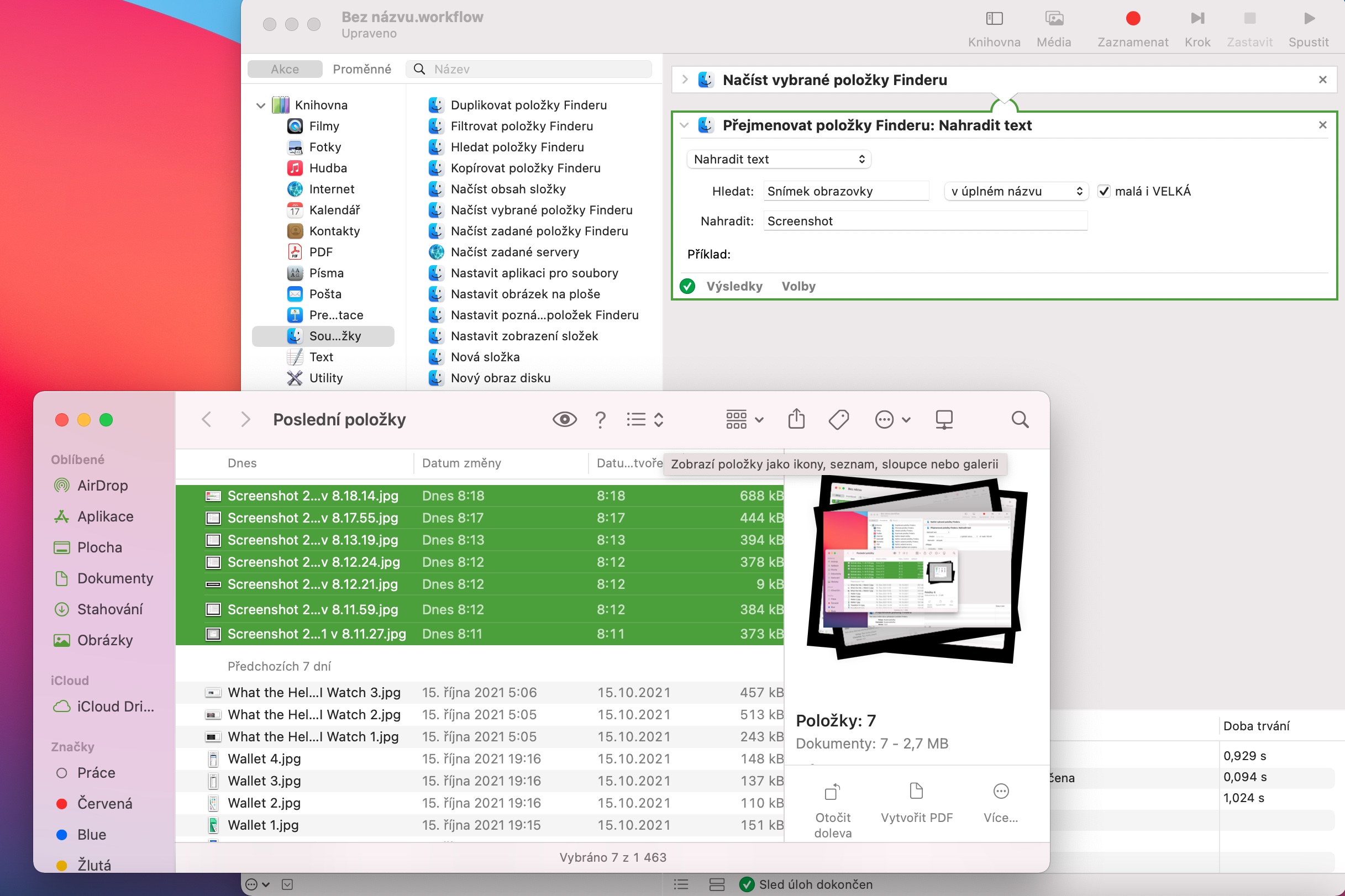Toggle the Quick Look eye icon
This screenshot has width=1345, height=896.
click(564, 419)
